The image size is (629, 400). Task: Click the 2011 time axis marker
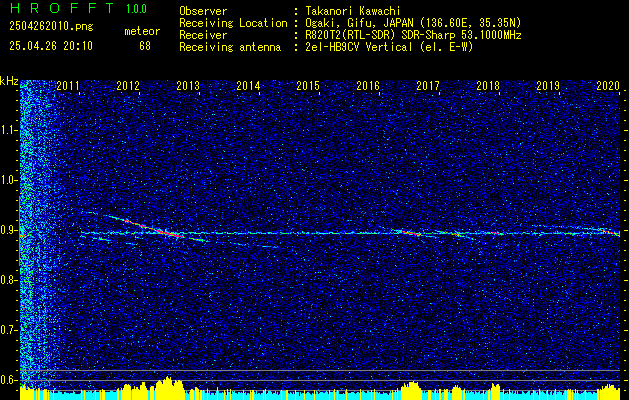click(68, 86)
